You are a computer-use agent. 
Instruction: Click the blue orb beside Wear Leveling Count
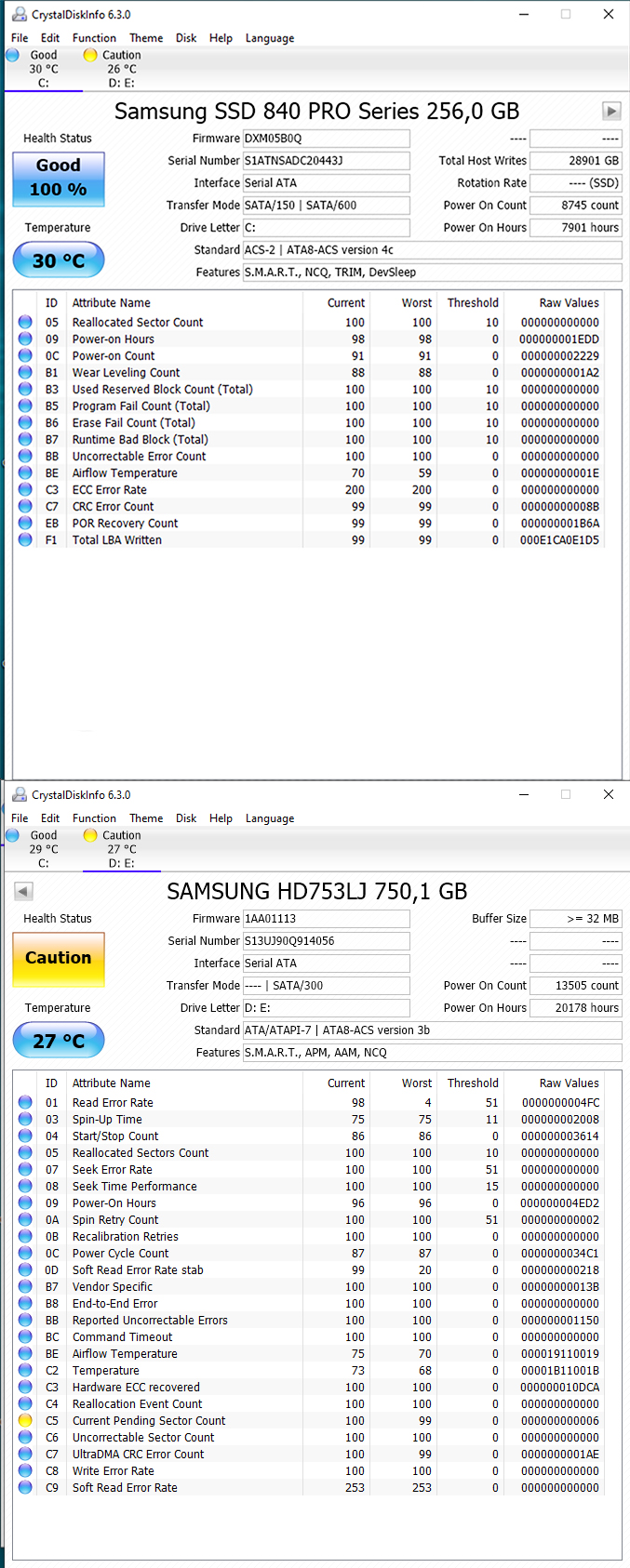pos(25,372)
